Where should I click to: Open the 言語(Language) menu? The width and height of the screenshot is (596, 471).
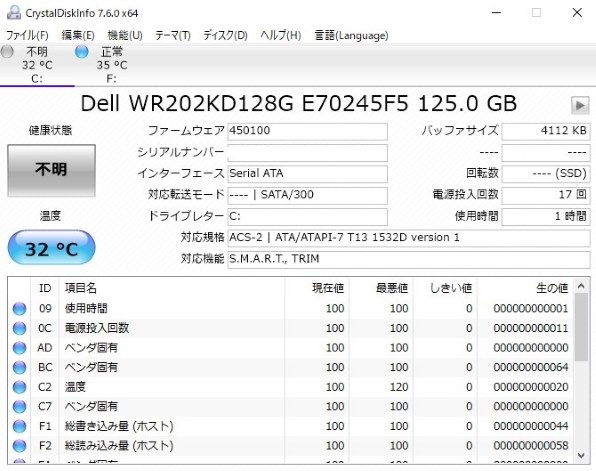[x=351, y=35]
